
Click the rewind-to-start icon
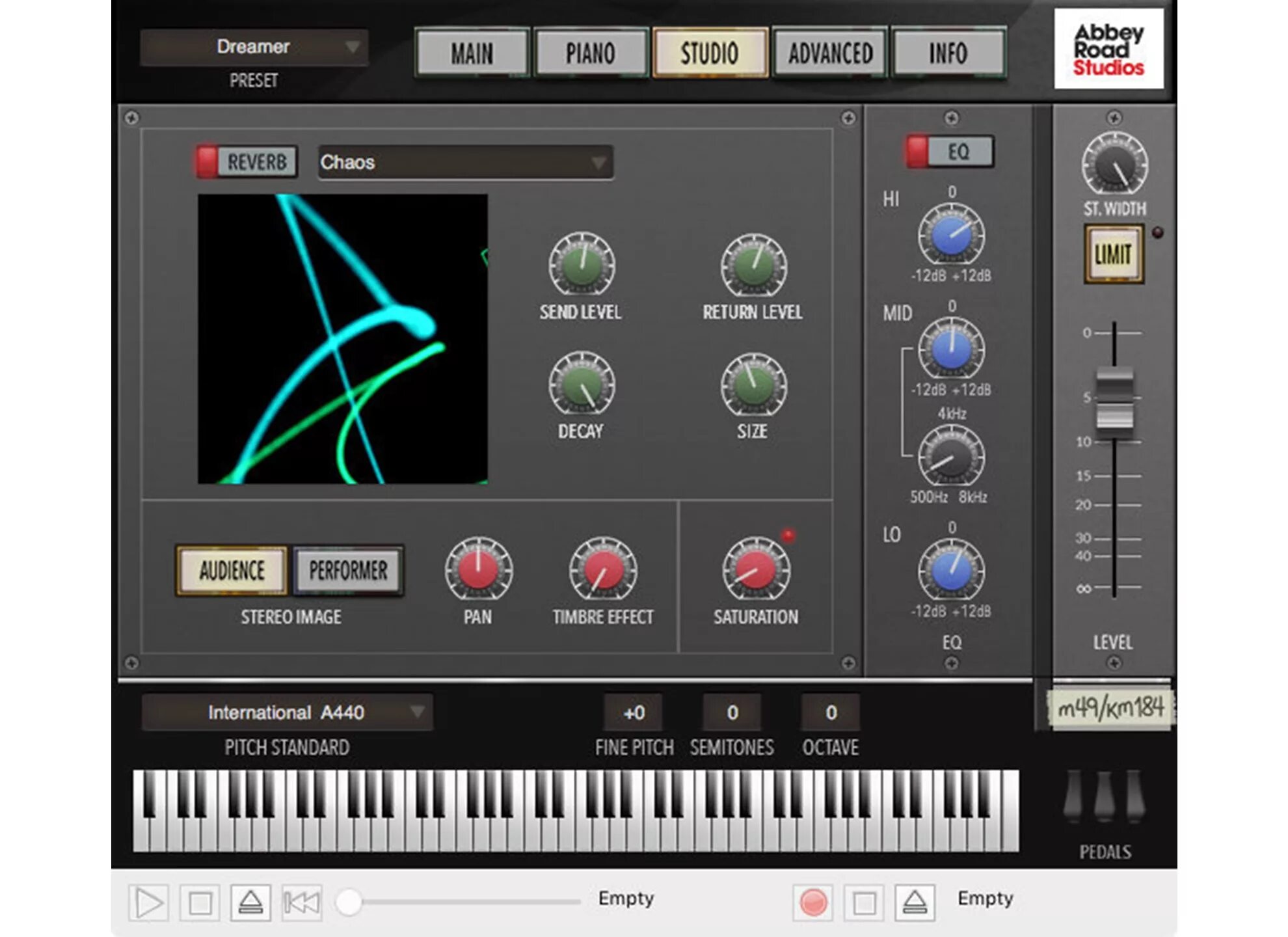tap(302, 903)
